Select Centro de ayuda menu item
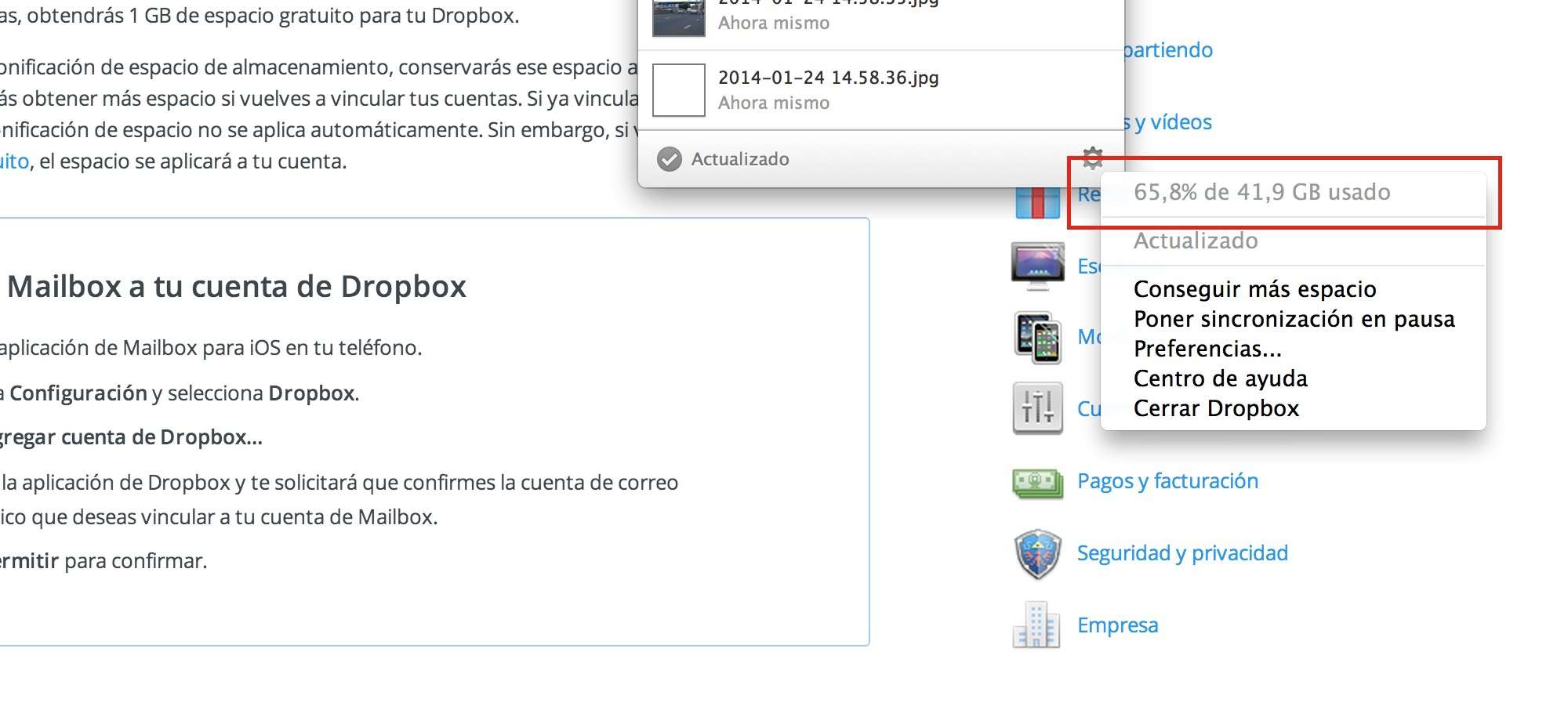The width and height of the screenshot is (1568, 728). (1220, 378)
